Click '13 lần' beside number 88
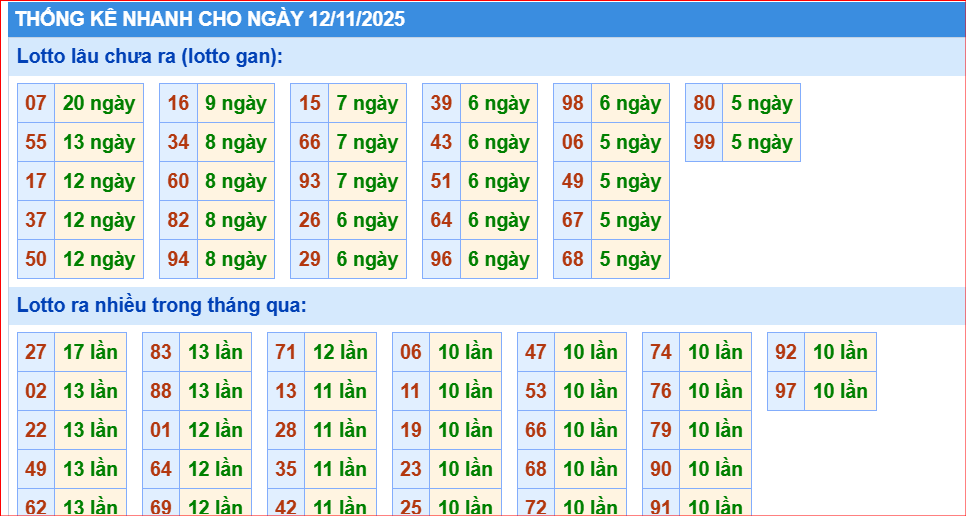The image size is (966, 516). point(215,391)
